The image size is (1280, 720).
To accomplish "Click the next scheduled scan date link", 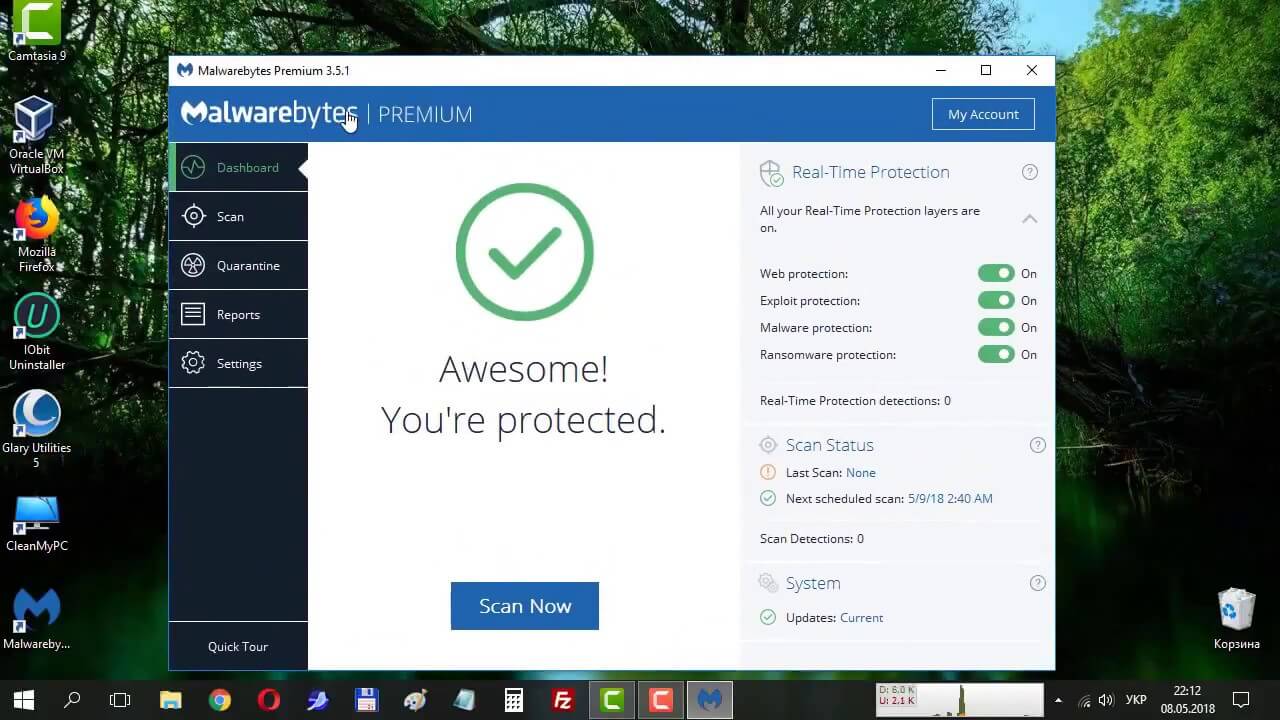I will [x=950, y=498].
